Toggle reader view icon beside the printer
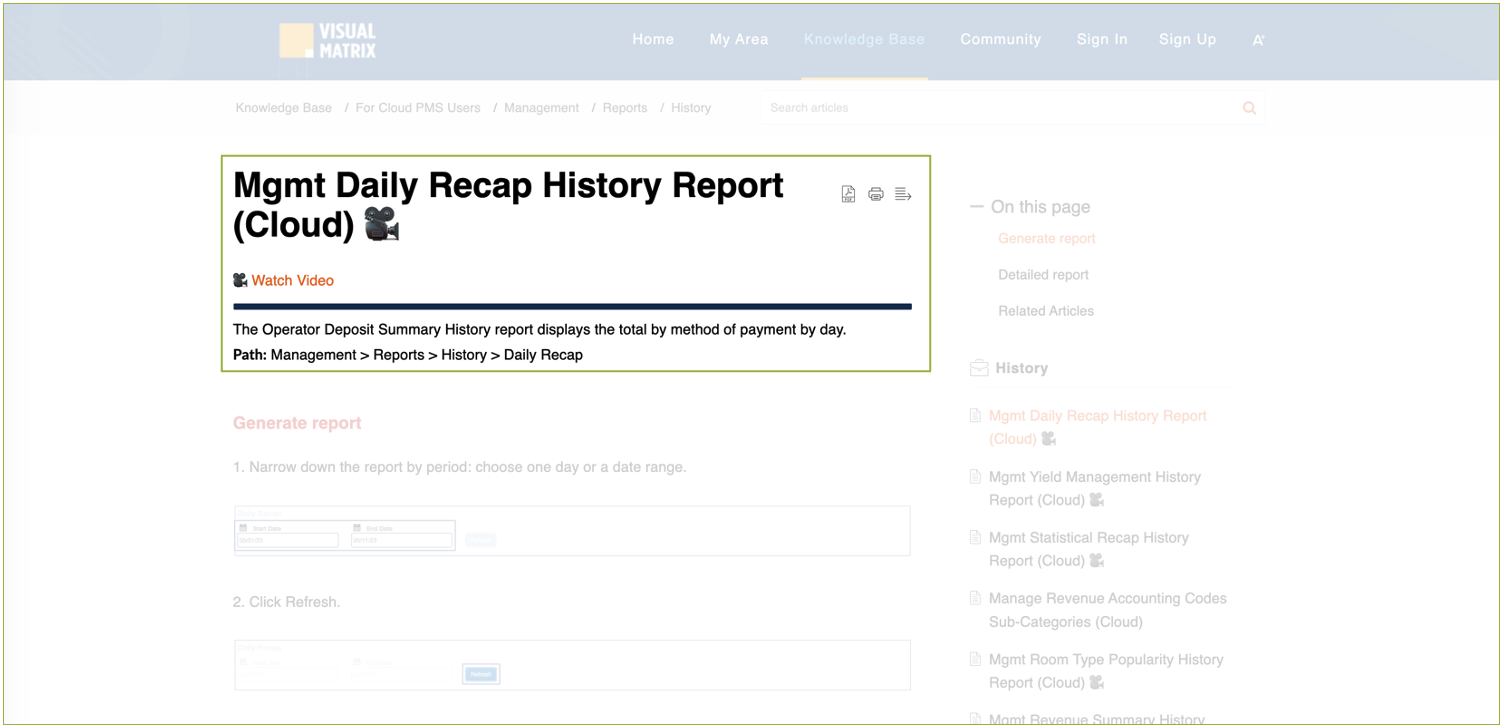 tap(903, 194)
